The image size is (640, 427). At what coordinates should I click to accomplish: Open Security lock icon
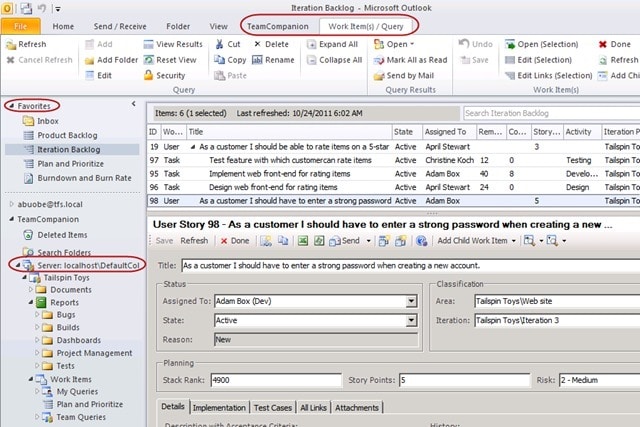[149, 76]
